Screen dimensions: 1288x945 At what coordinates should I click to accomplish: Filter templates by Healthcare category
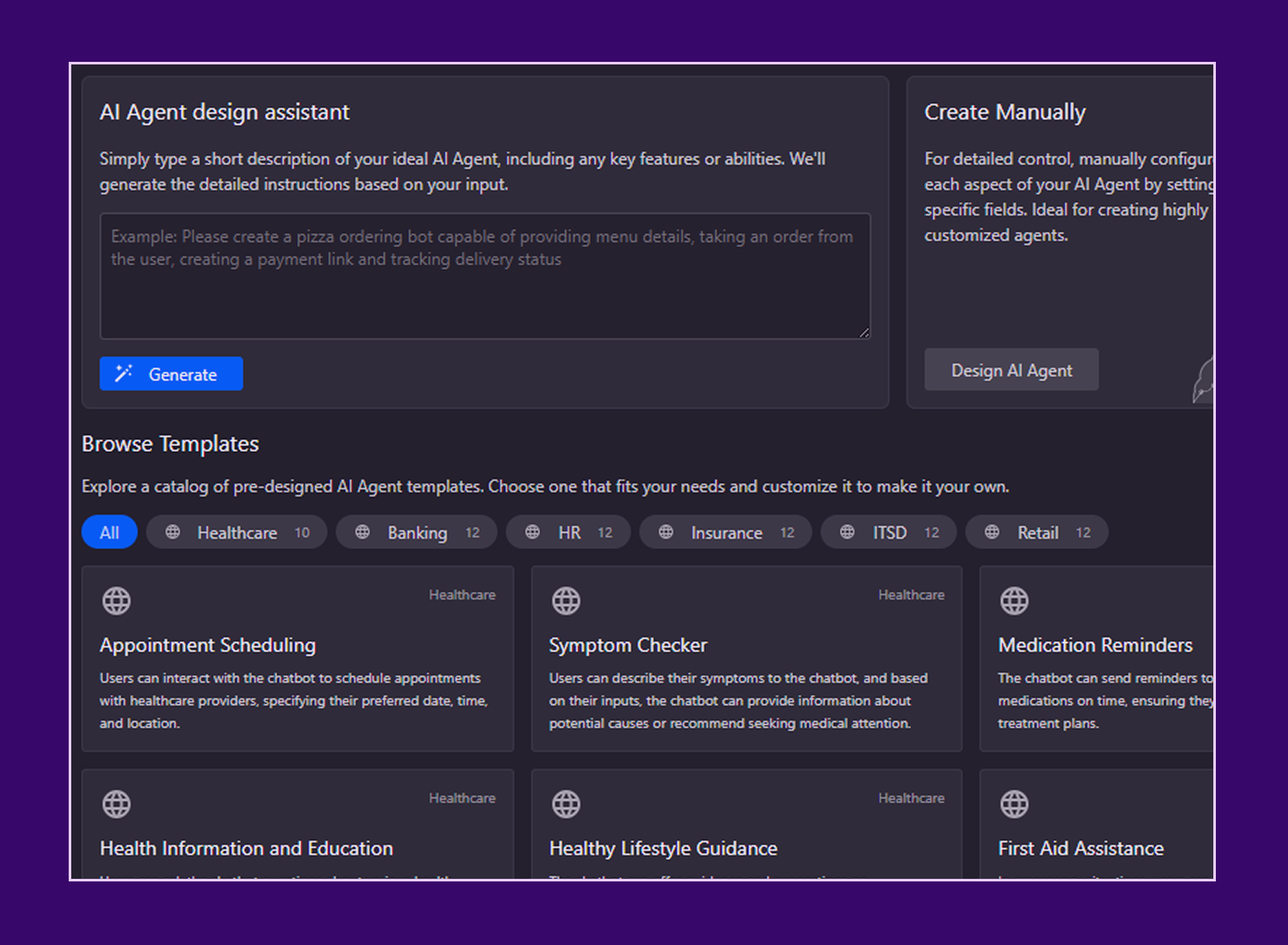coord(237,533)
